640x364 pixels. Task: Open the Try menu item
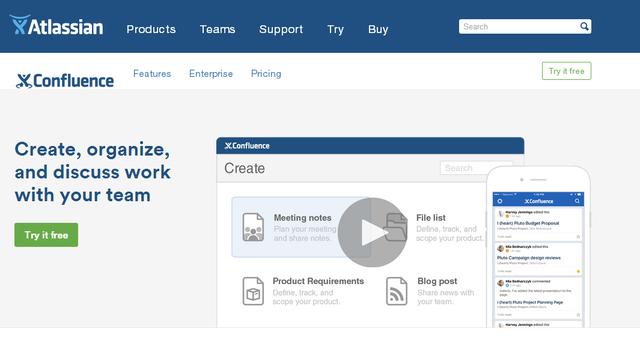pos(336,29)
